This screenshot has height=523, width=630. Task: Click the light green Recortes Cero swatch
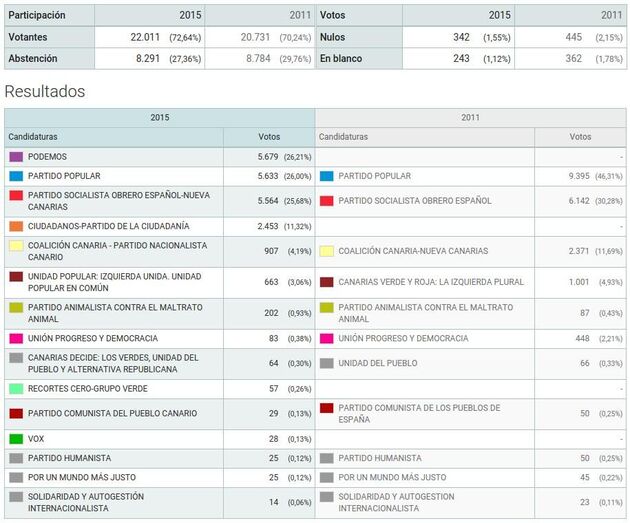pyautogui.click(x=15, y=388)
